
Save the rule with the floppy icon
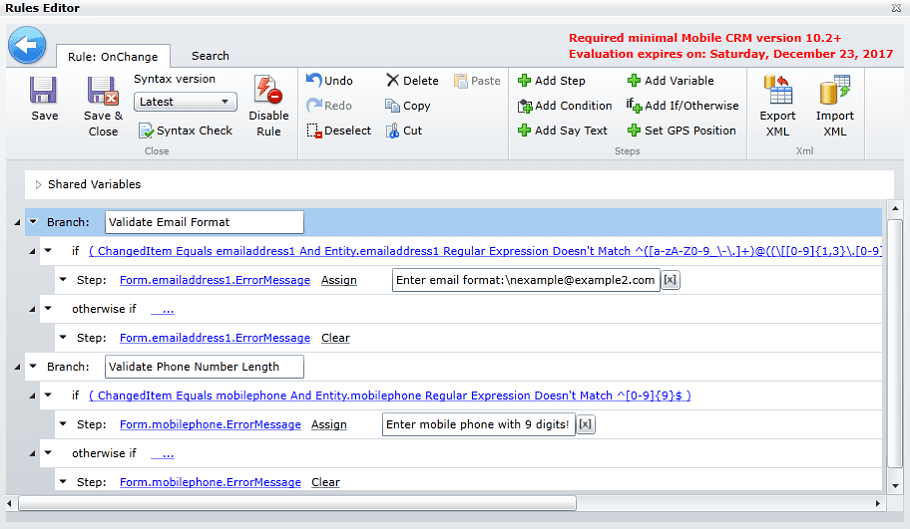tap(44, 90)
